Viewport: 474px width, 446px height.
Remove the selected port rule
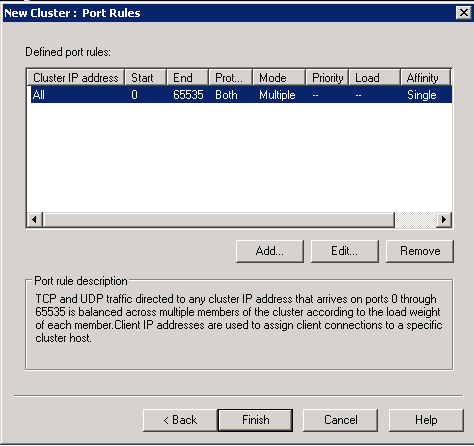click(420, 251)
